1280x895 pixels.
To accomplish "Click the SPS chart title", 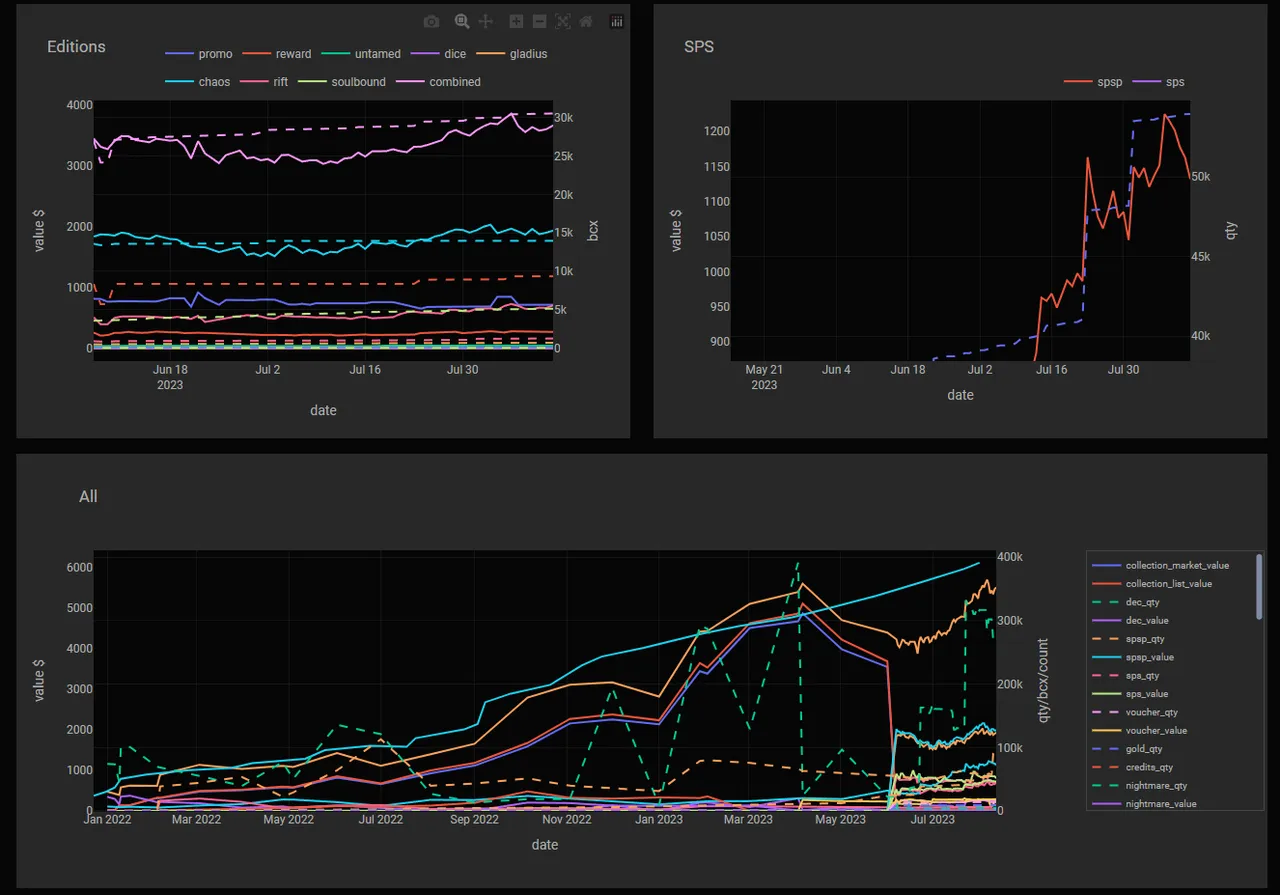I will tap(699, 46).
